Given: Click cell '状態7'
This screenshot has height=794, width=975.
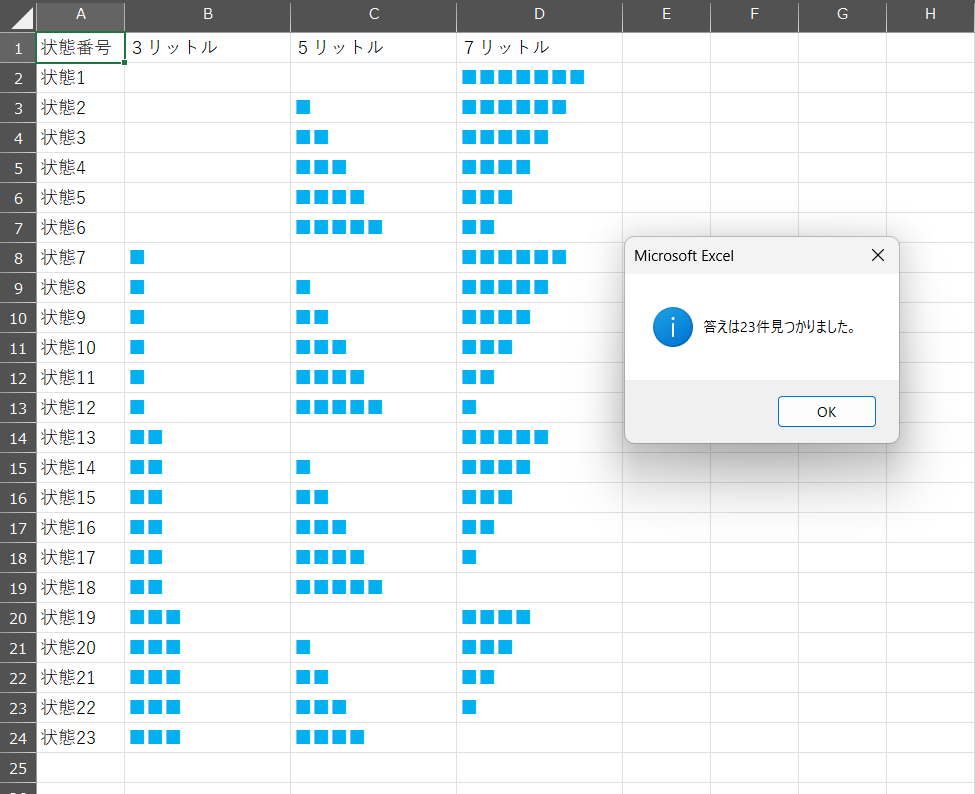Looking at the screenshot, I should [80, 257].
